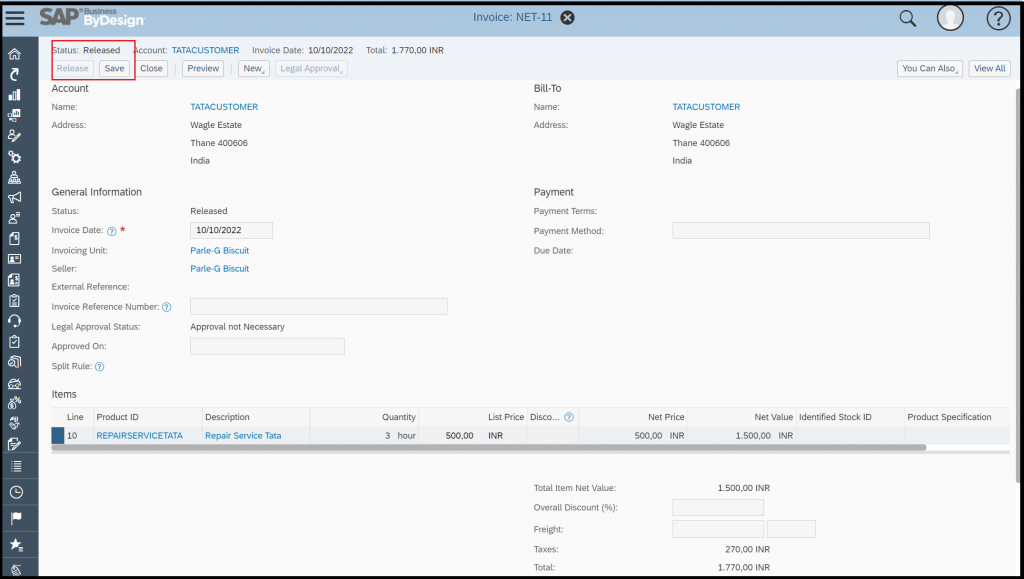Open REPAIRSERVICETATA product ID link
This screenshot has height=579, width=1024.
139,436
